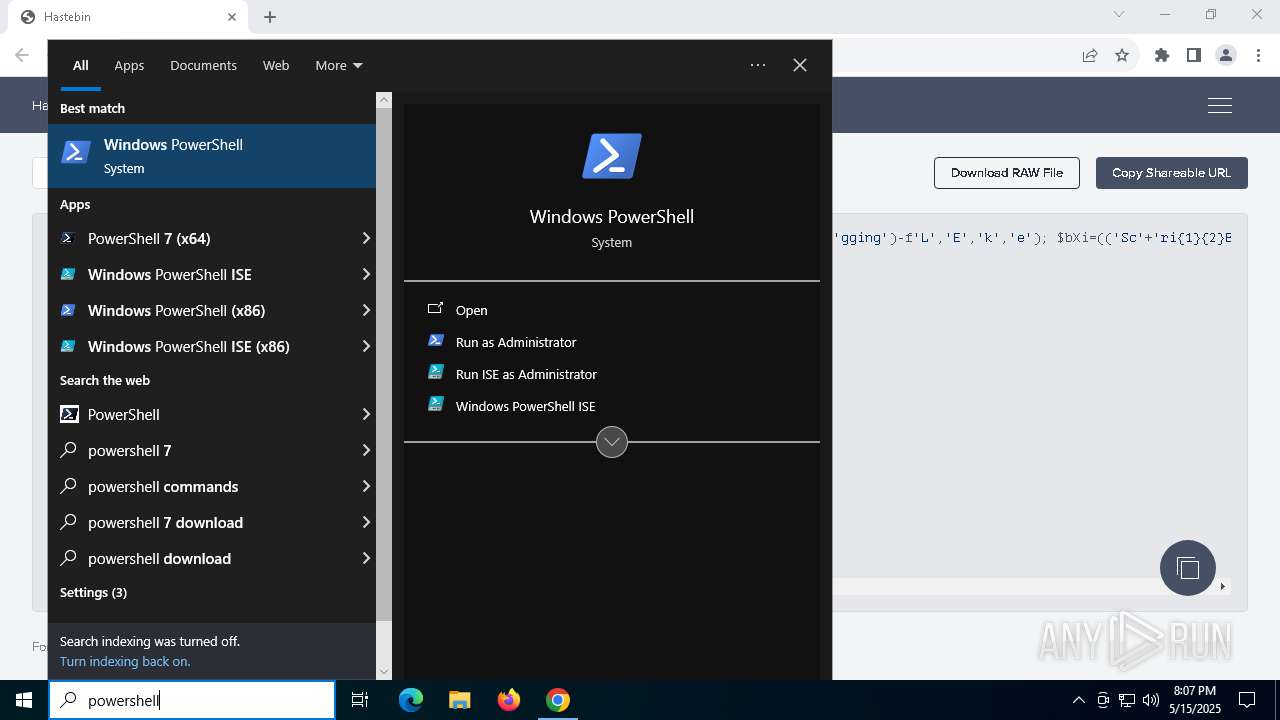1280x720 pixels.
Task: Open a new Chrome tab
Action: click(270, 16)
